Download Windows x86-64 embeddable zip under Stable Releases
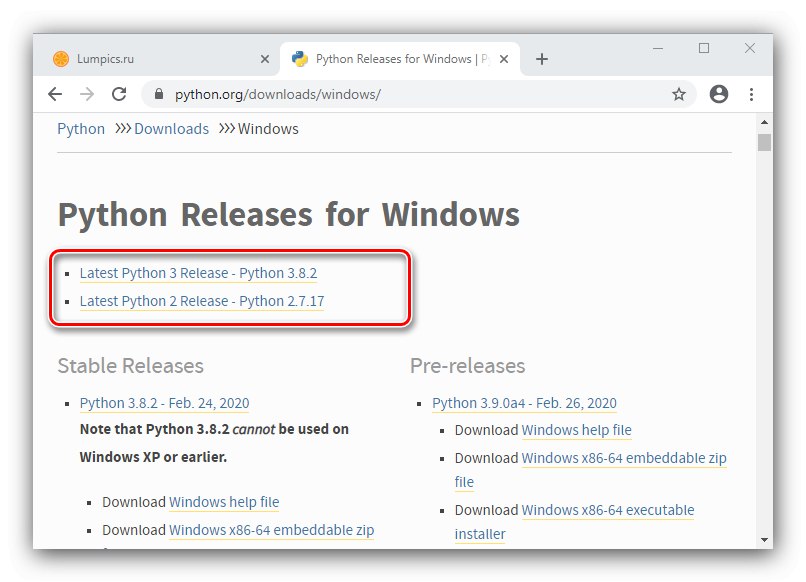 pos(271,530)
